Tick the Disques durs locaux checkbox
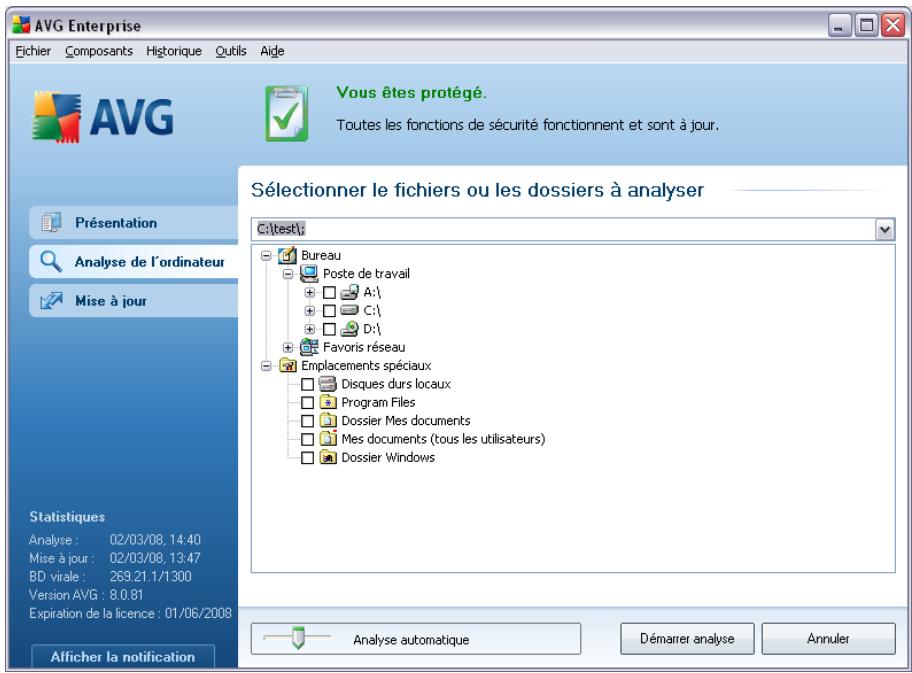This screenshot has width=912, height=673. 308,384
